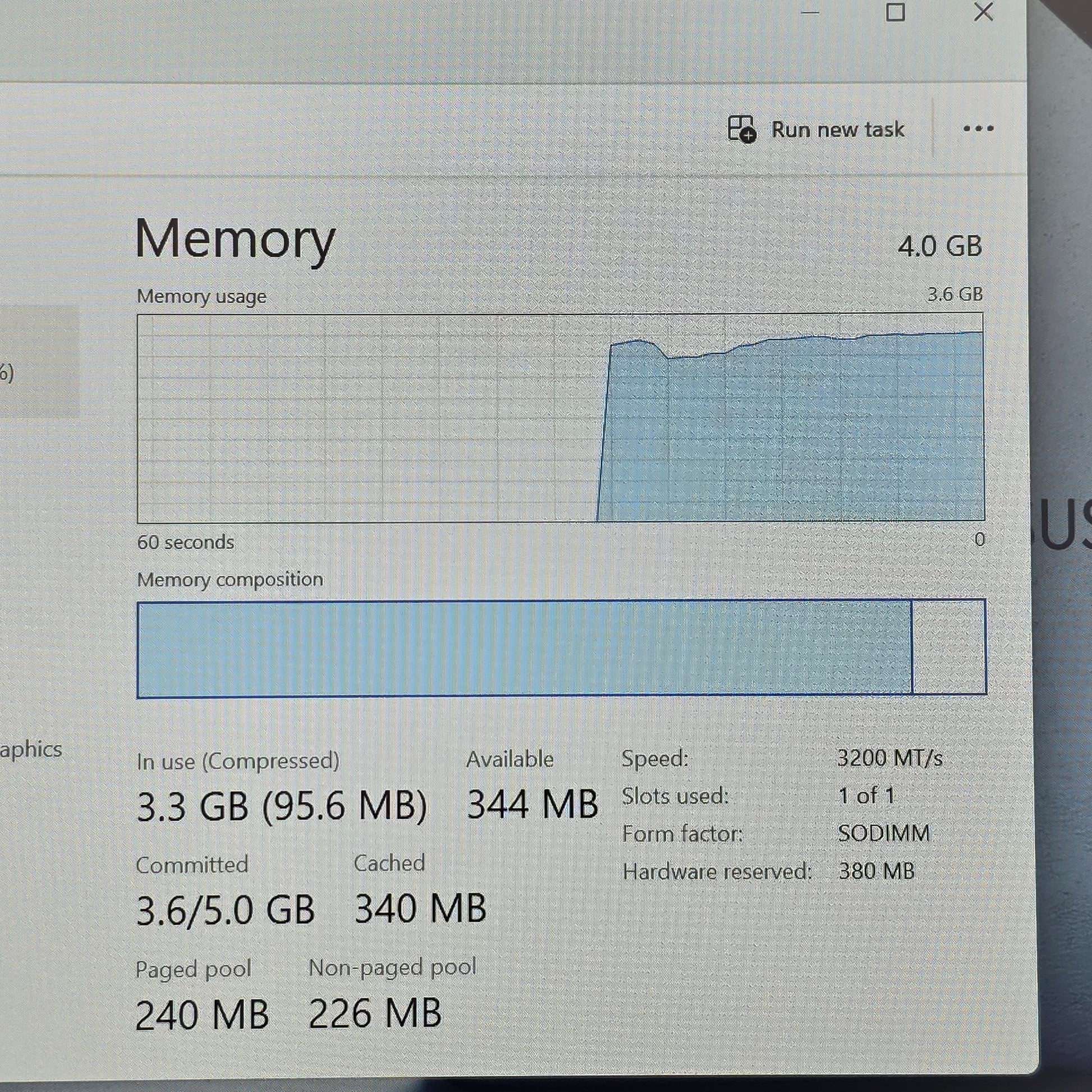Click the 3.3 GB (95.6 MB) in-use value

pyautogui.click(x=282, y=806)
